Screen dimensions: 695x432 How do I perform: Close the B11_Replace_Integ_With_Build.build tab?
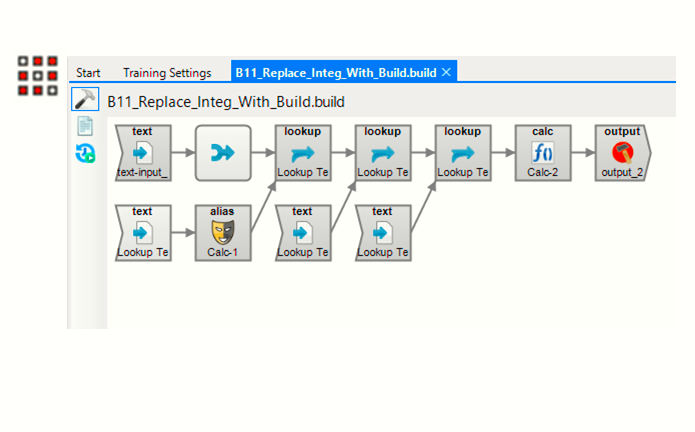pyautogui.click(x=447, y=72)
